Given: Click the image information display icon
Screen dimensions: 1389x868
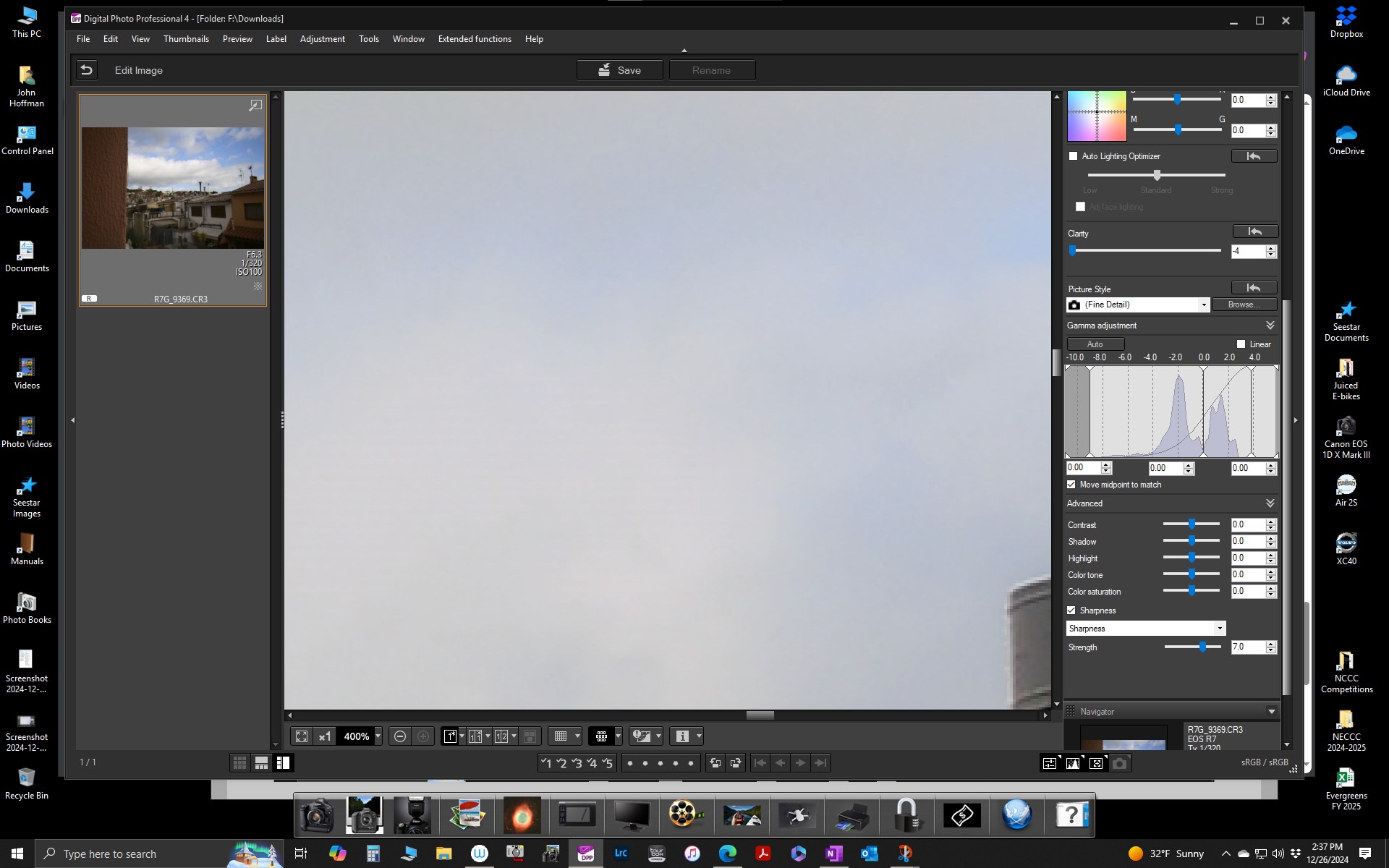Looking at the screenshot, I should 683,736.
